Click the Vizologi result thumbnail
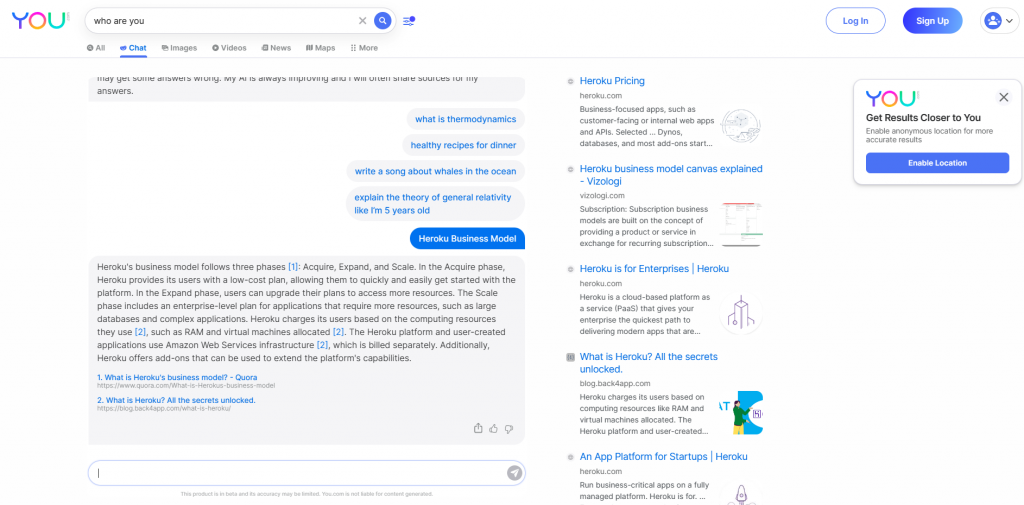 pyautogui.click(x=741, y=224)
